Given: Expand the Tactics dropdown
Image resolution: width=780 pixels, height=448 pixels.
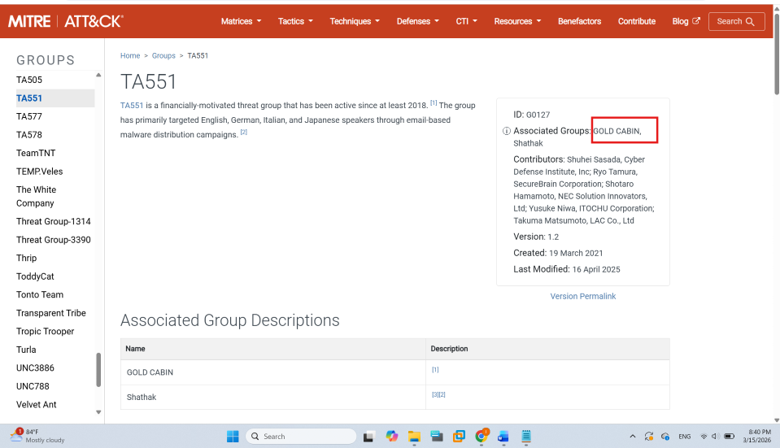Looking at the screenshot, I should 295,21.
